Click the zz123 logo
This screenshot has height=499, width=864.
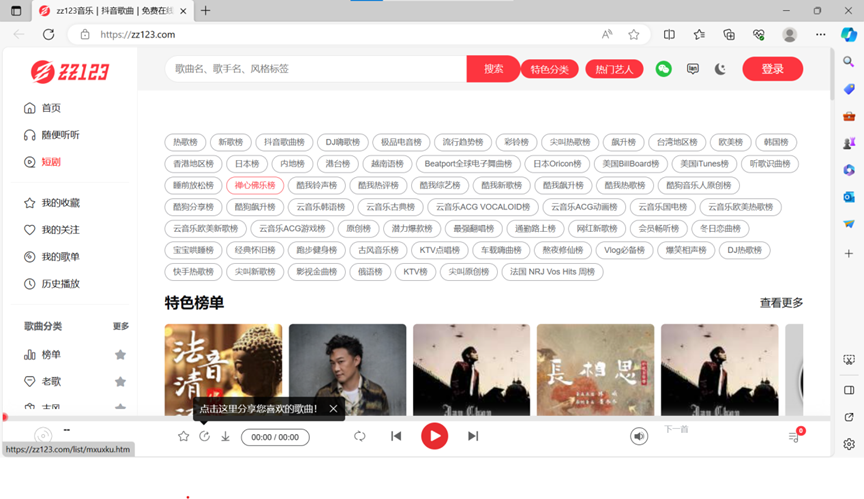click(70, 72)
